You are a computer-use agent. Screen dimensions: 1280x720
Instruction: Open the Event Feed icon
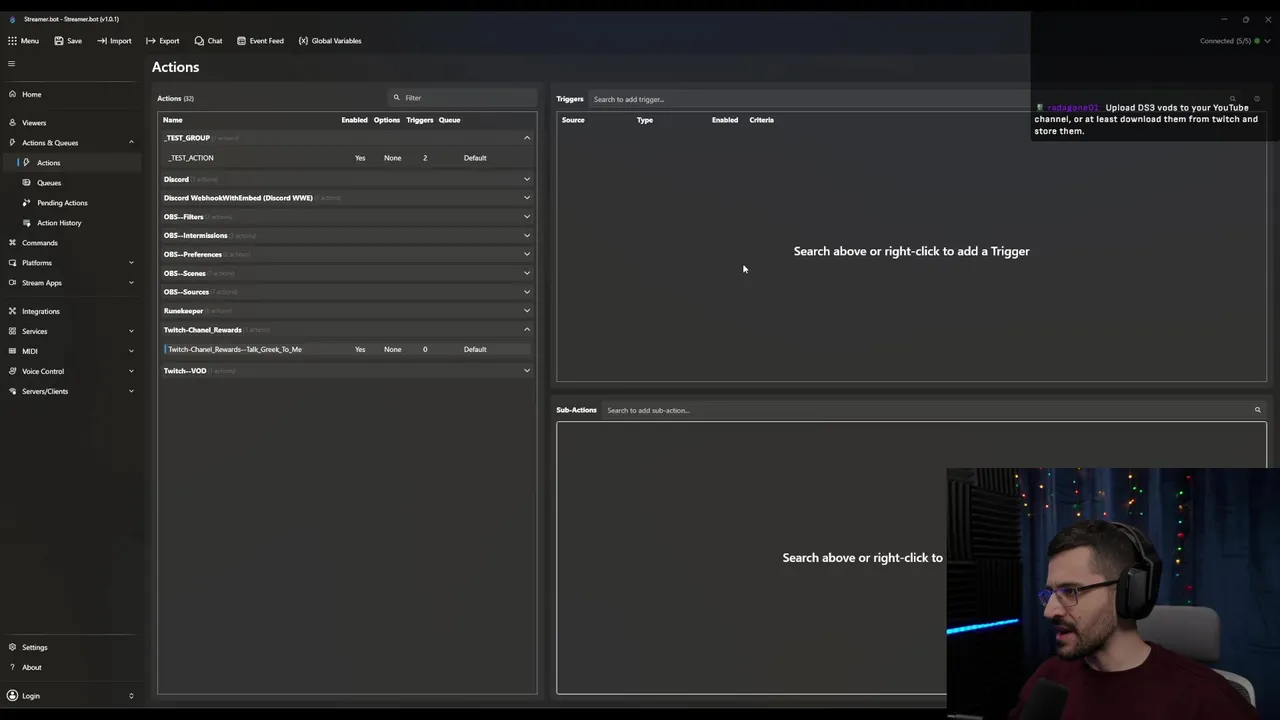(241, 41)
